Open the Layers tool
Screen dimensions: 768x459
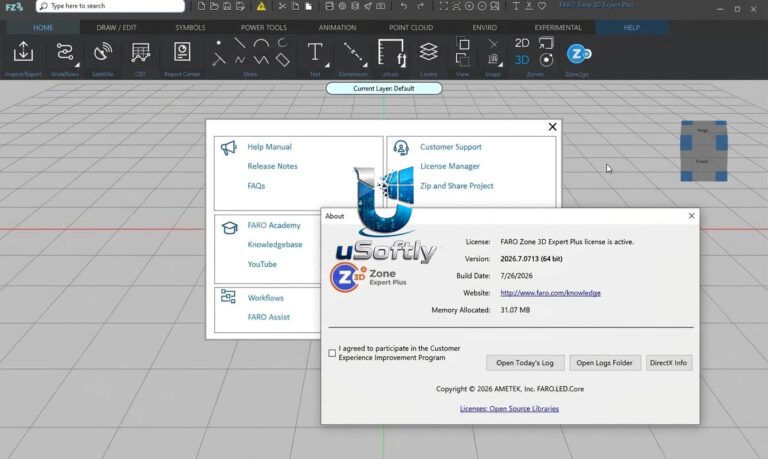(428, 52)
